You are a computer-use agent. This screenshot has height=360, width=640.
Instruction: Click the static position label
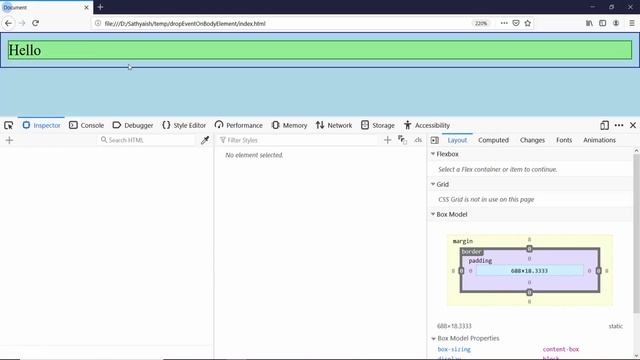coord(616,326)
